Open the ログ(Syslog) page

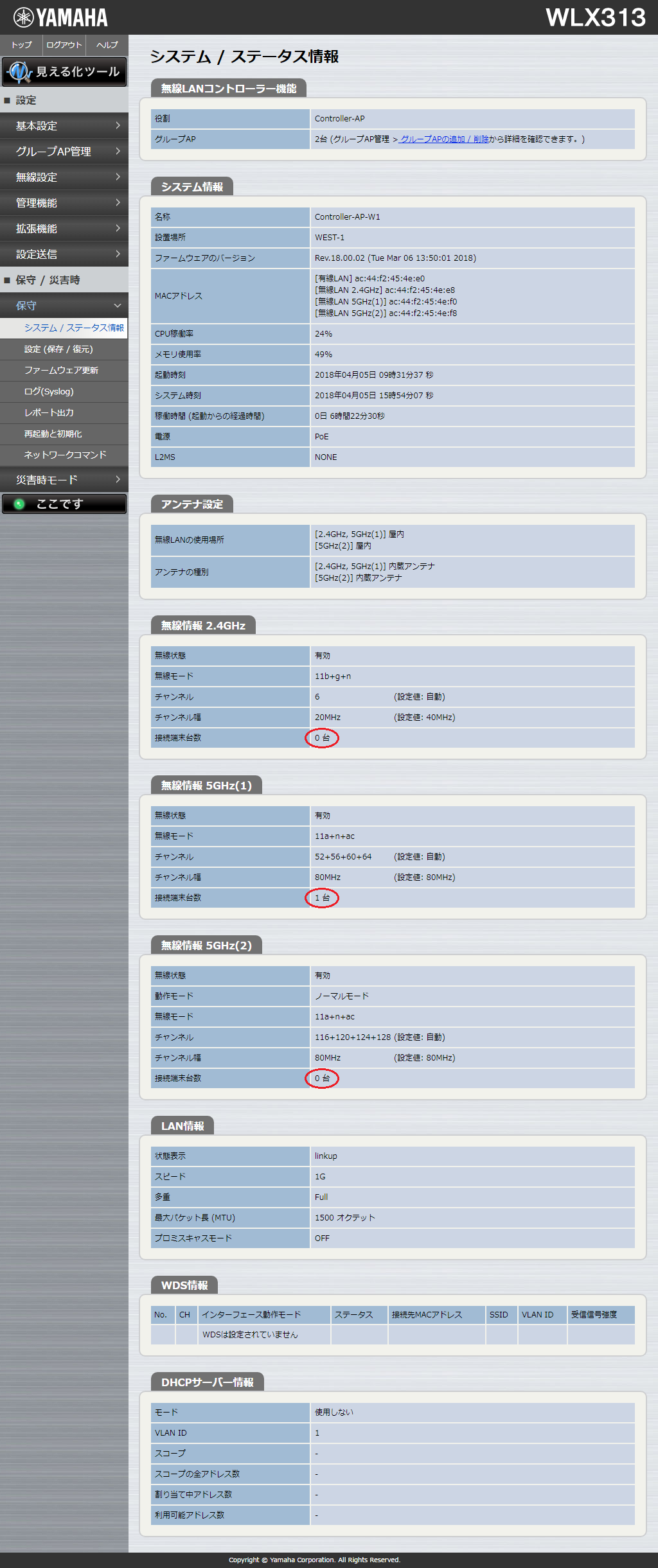point(49,392)
